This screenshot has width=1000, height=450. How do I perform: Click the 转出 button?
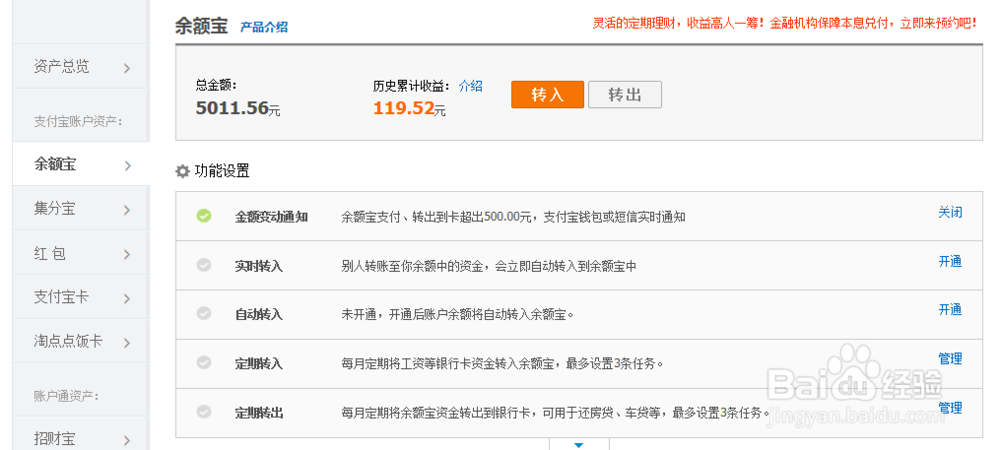coord(624,95)
